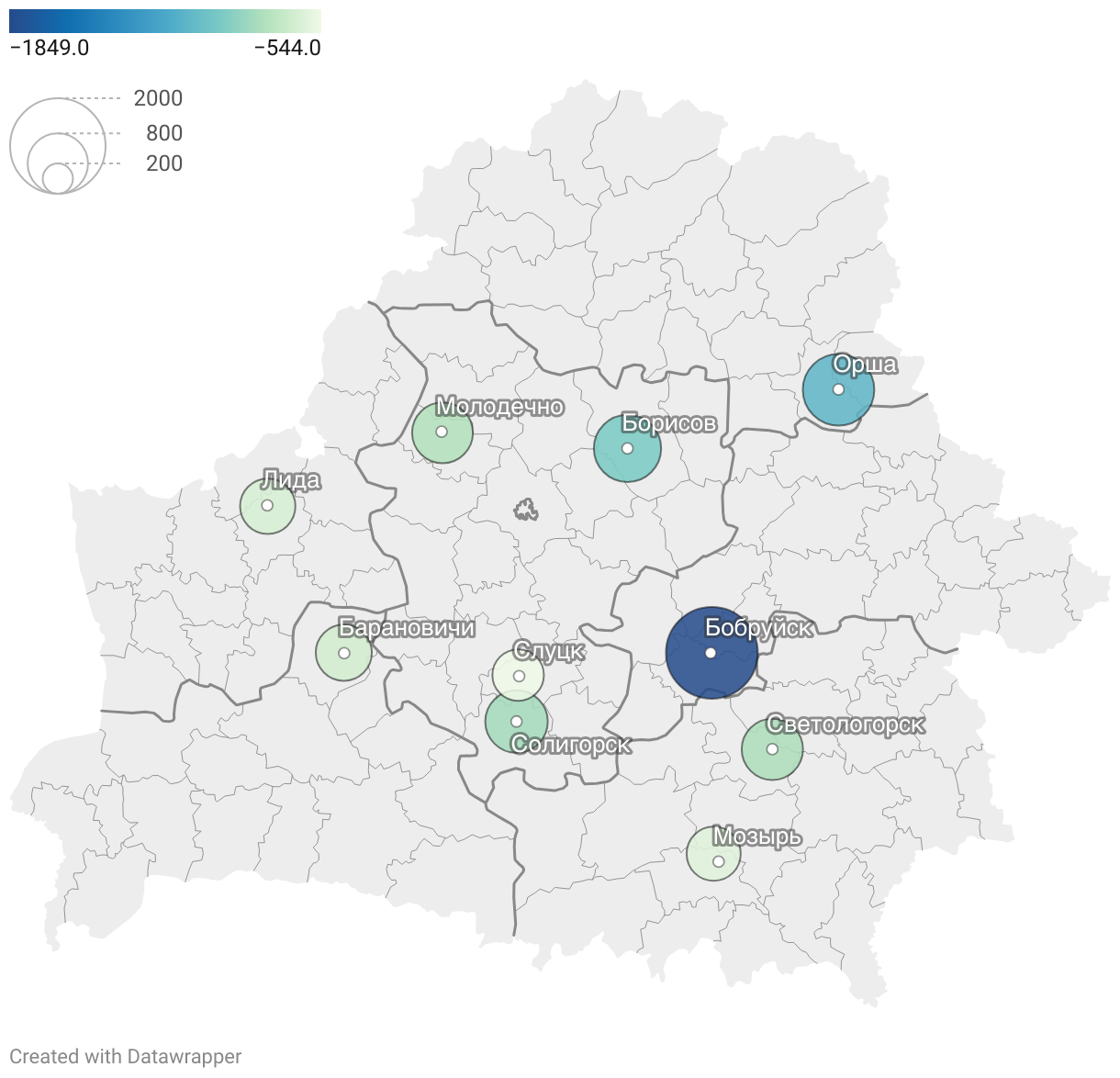Select the Солигорск green bubble
The width and height of the screenshot is (1120, 1078).
point(516,722)
